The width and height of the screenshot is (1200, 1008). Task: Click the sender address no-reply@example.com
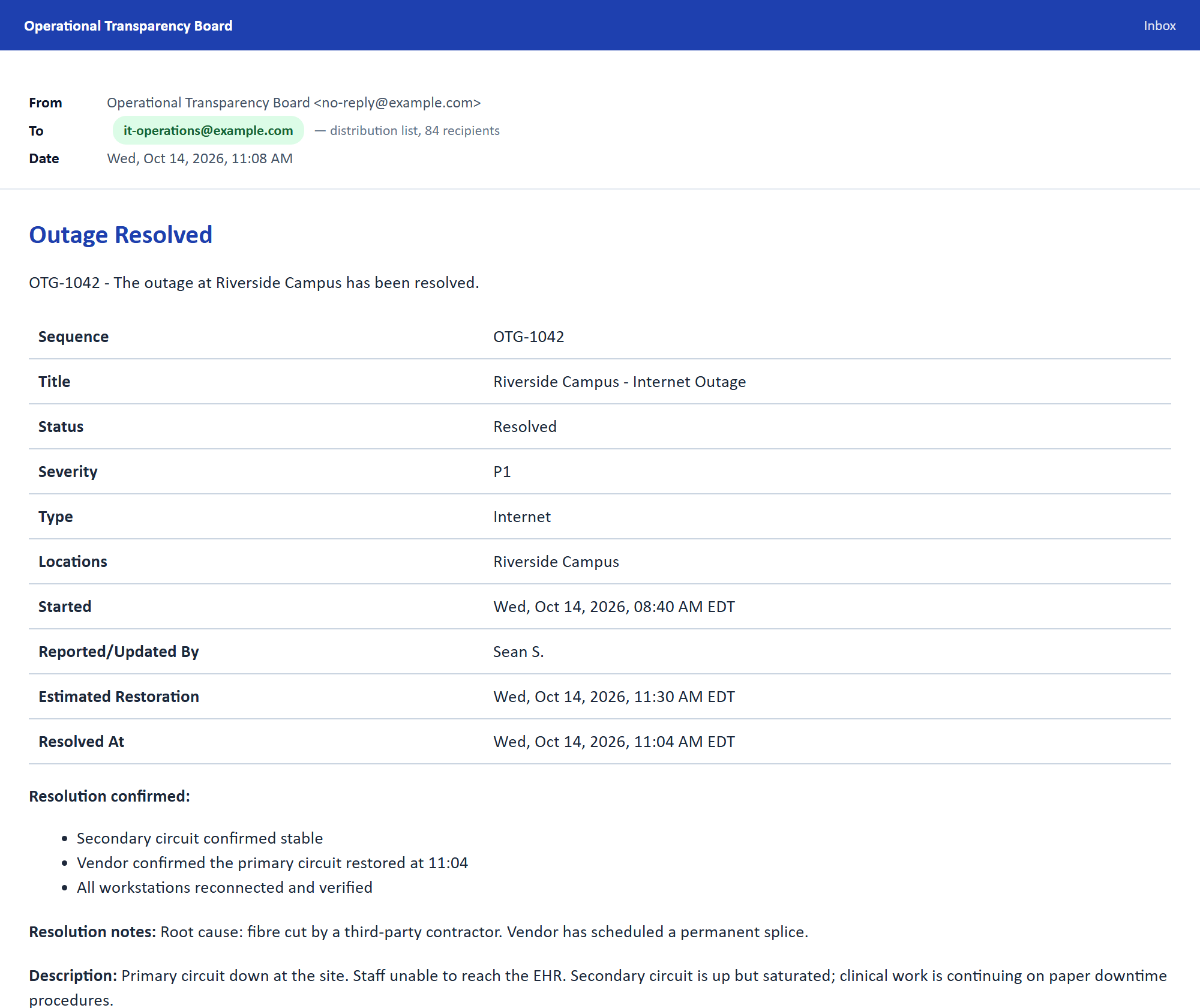coord(397,103)
